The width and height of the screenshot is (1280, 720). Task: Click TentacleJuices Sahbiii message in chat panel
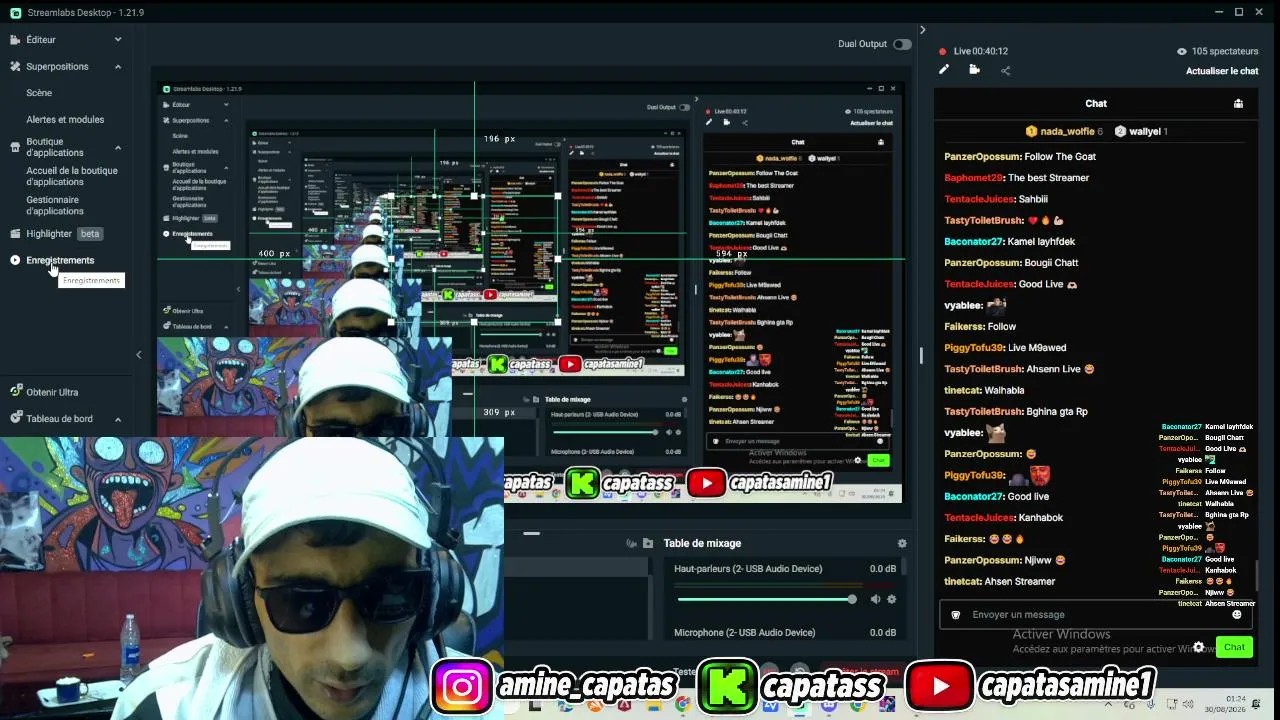pyautogui.click(x=996, y=199)
